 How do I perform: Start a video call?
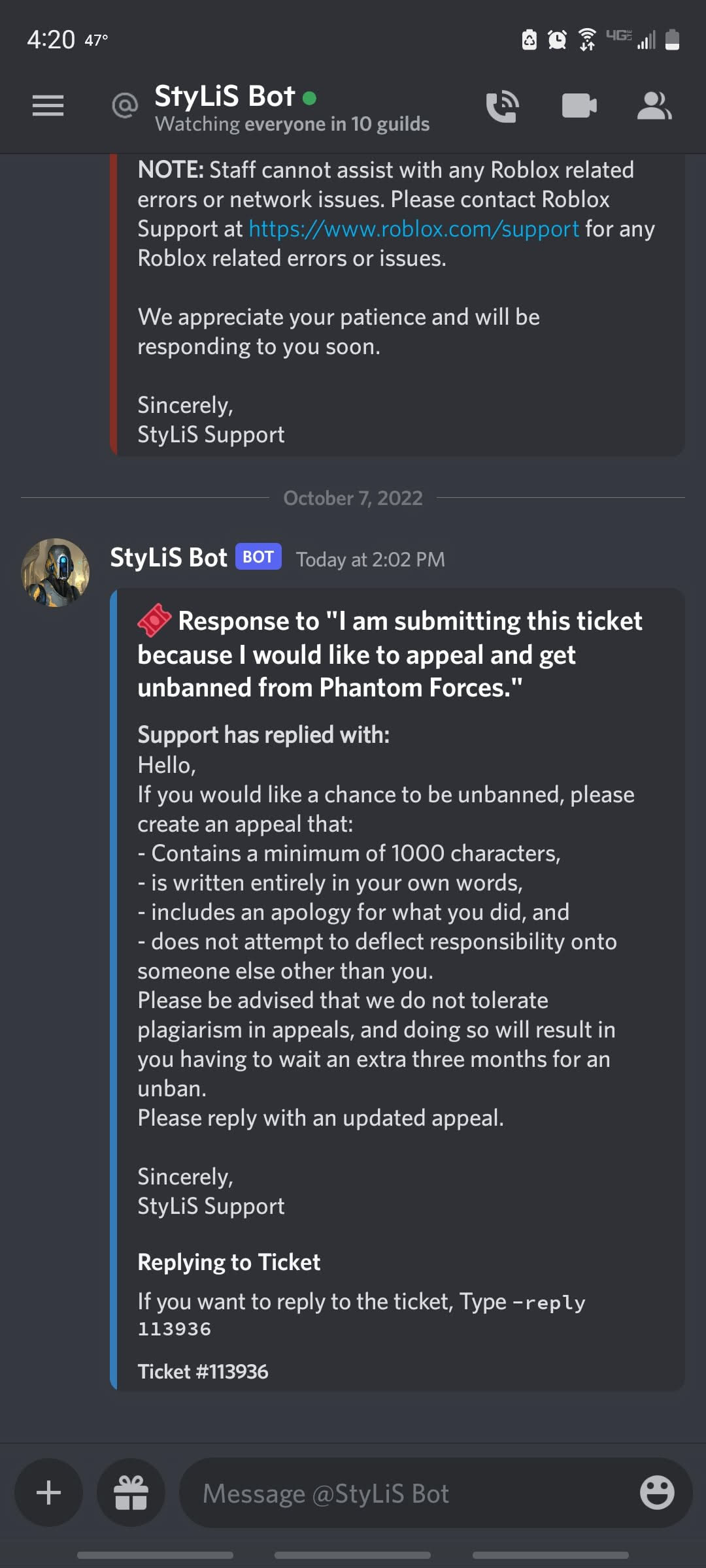(579, 106)
